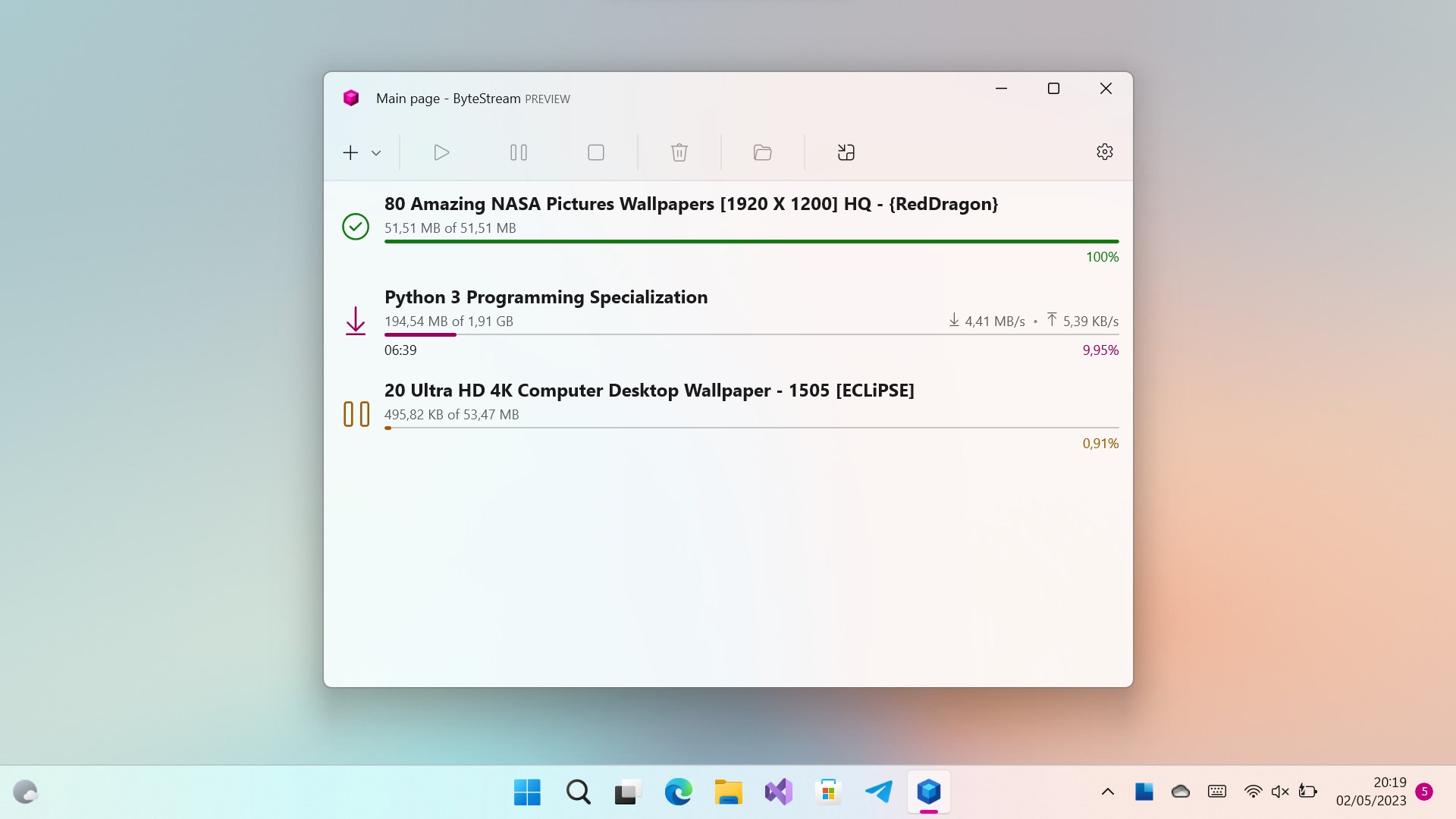Click the green completed checkmark status icon
Viewport: 1456px width, 819px height.
(355, 226)
